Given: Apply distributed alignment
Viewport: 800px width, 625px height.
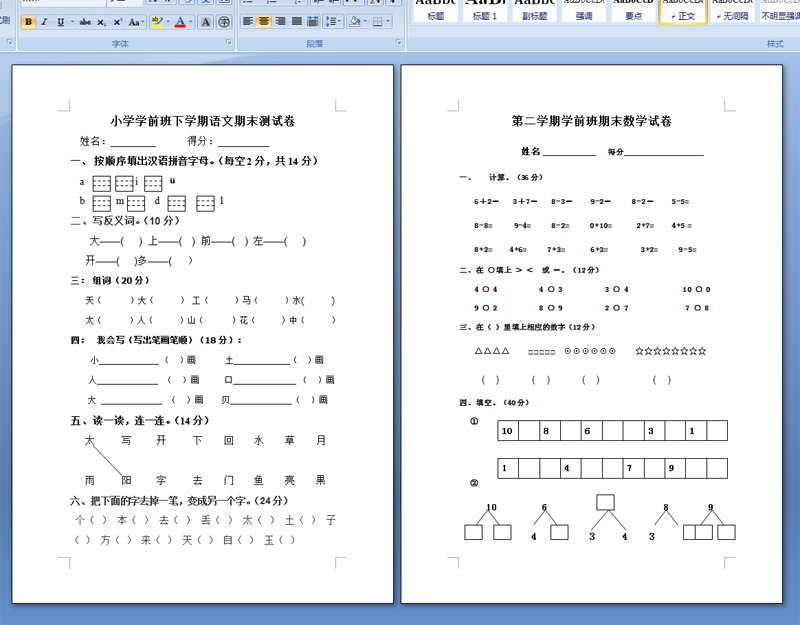Looking at the screenshot, I should [313, 21].
